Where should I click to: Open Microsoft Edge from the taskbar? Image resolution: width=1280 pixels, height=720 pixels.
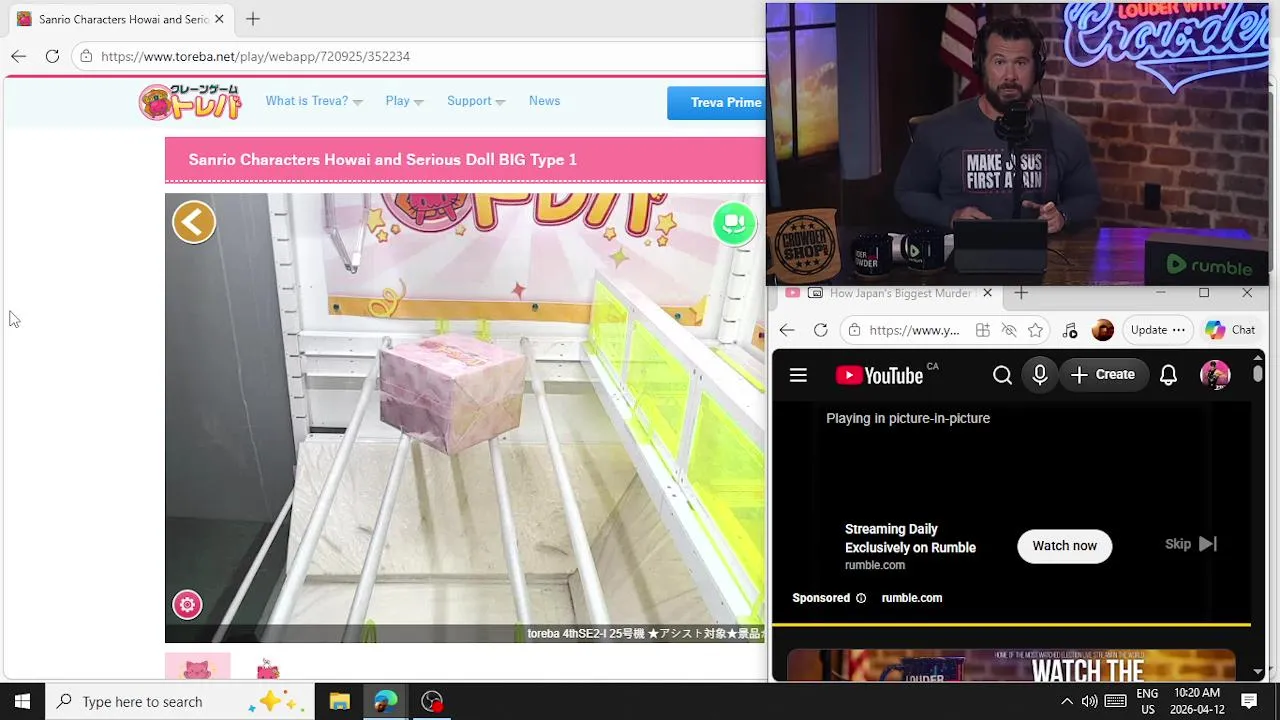(x=386, y=701)
